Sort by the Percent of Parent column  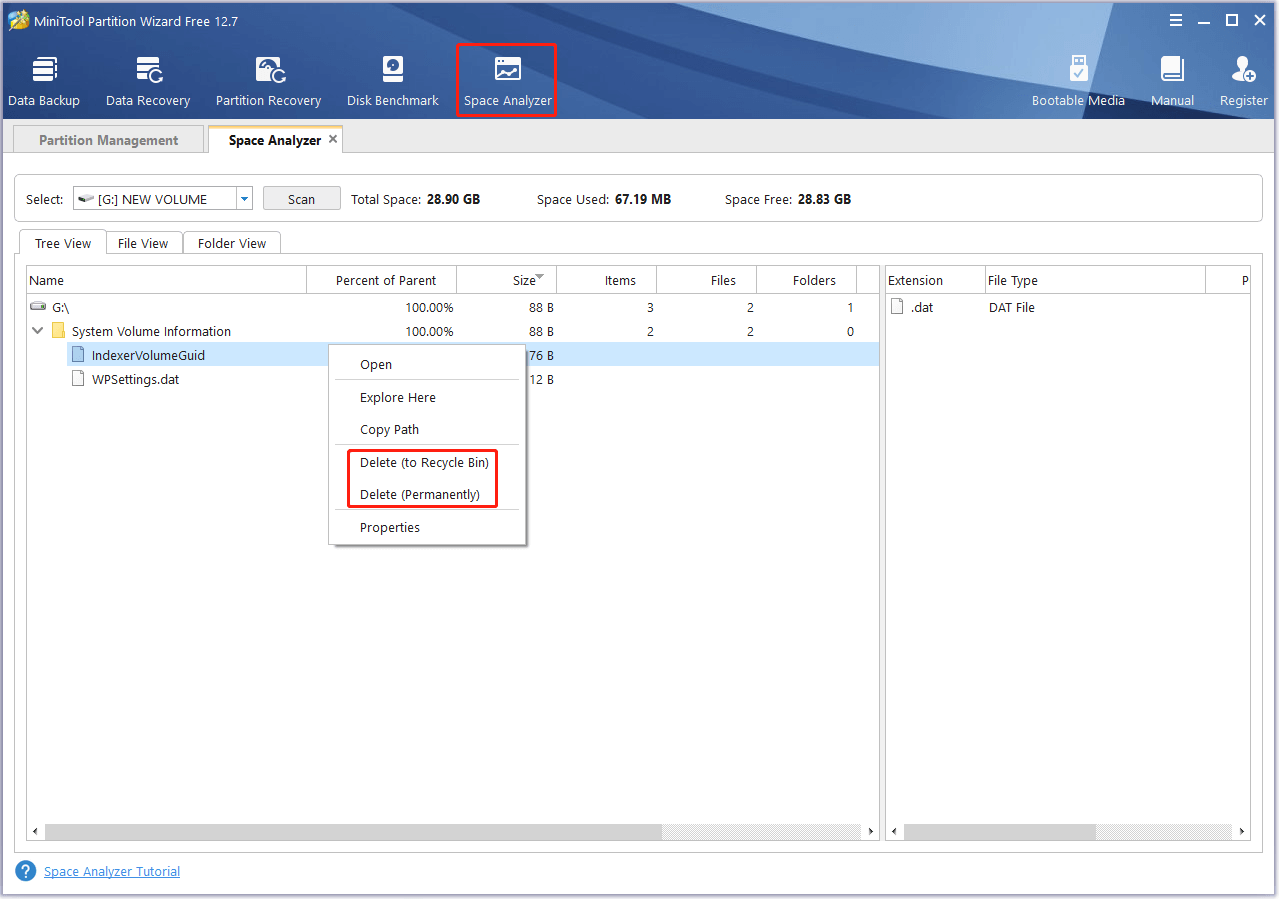[x=382, y=280]
